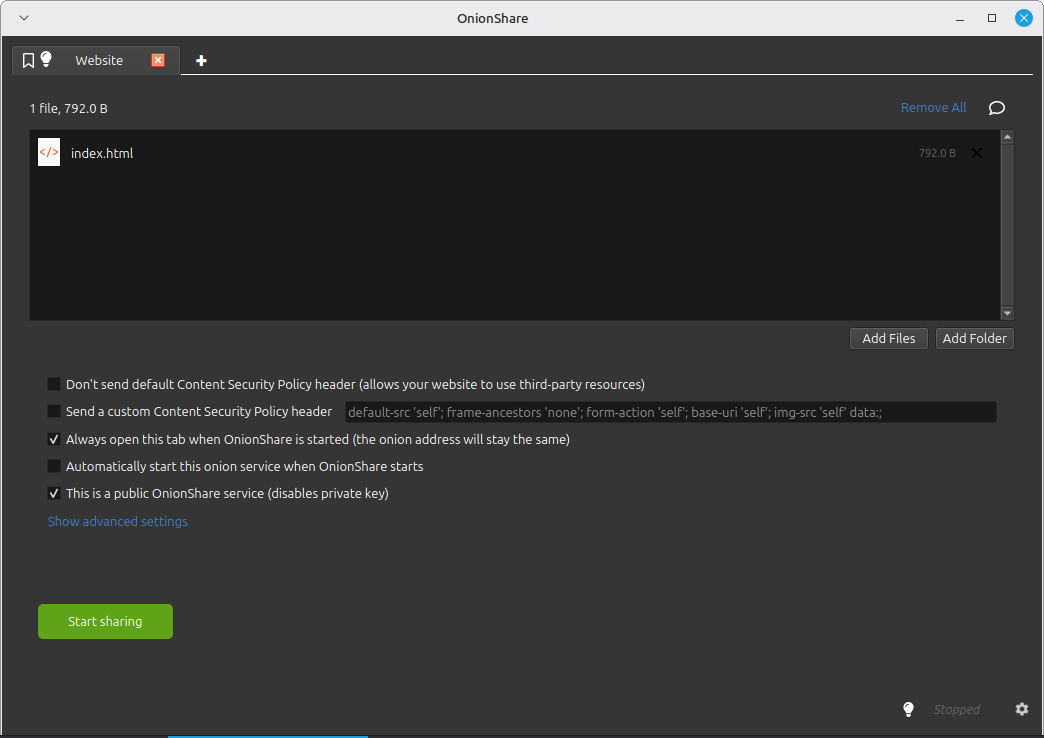Click Add Folder
The image size is (1044, 738).
[974, 338]
